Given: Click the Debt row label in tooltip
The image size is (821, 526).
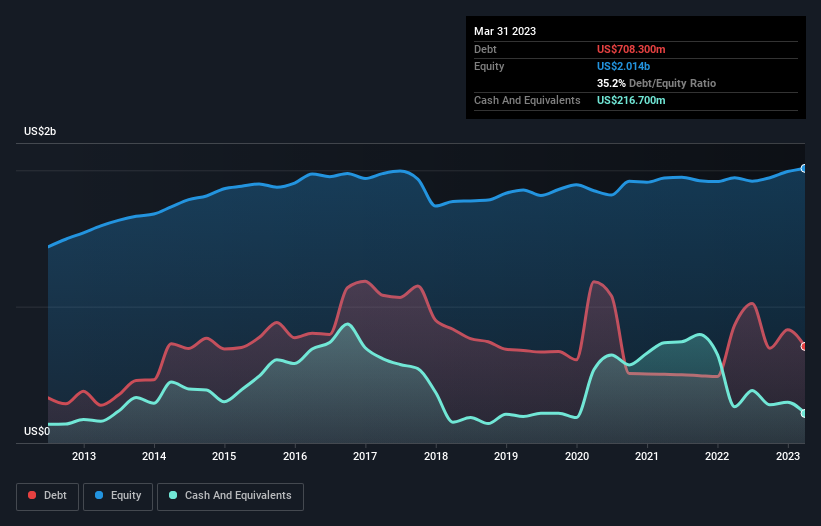Looking at the screenshot, I should click(485, 49).
